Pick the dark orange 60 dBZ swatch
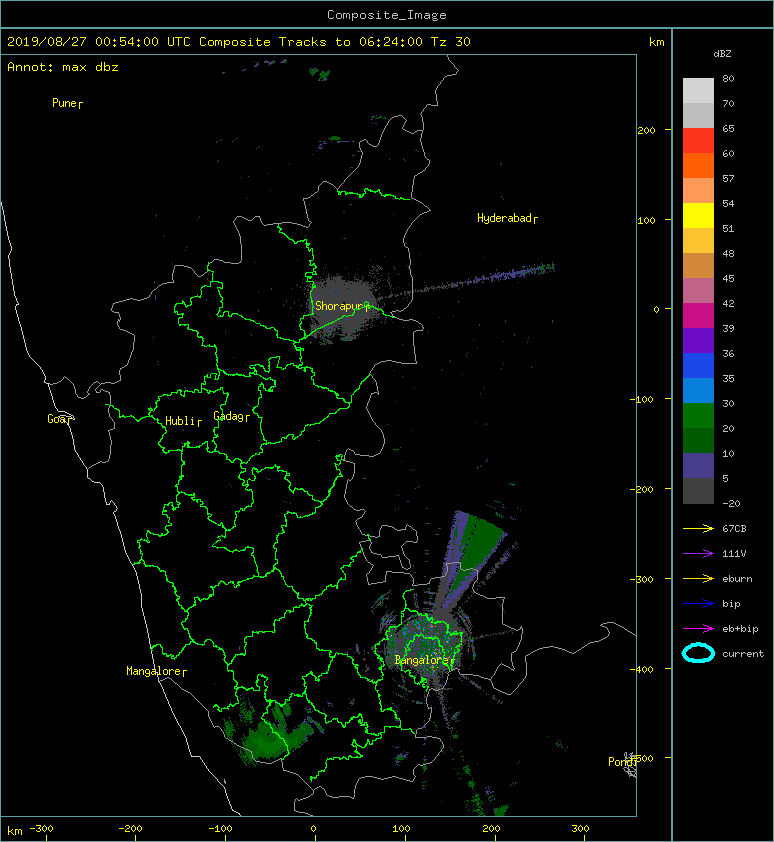Screen dimensions: 774x842 pos(698,165)
